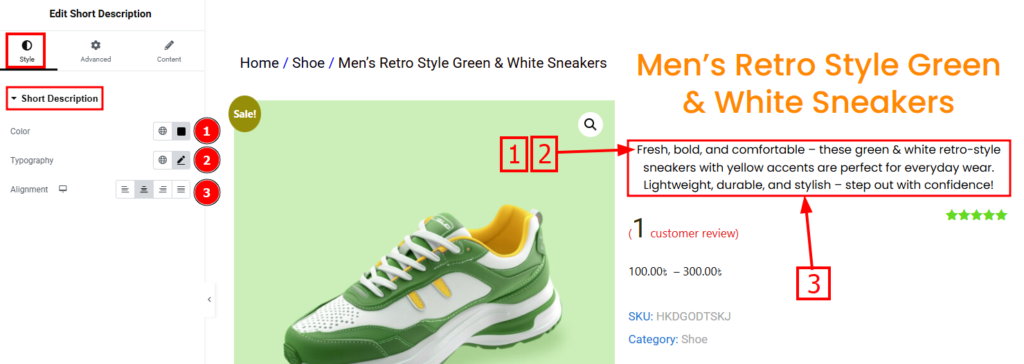Screen dimensions: 1024x364
Task: Set alignment to justified
Action: click(181, 190)
